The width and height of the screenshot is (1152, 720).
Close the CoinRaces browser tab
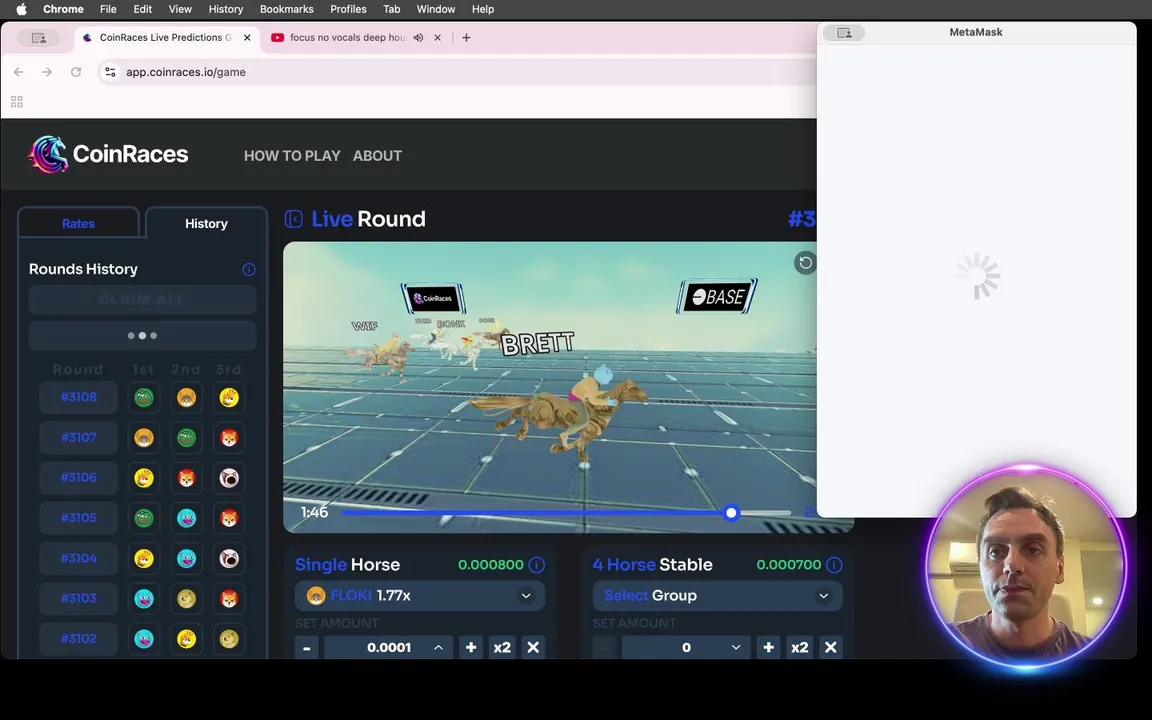[x=247, y=37]
